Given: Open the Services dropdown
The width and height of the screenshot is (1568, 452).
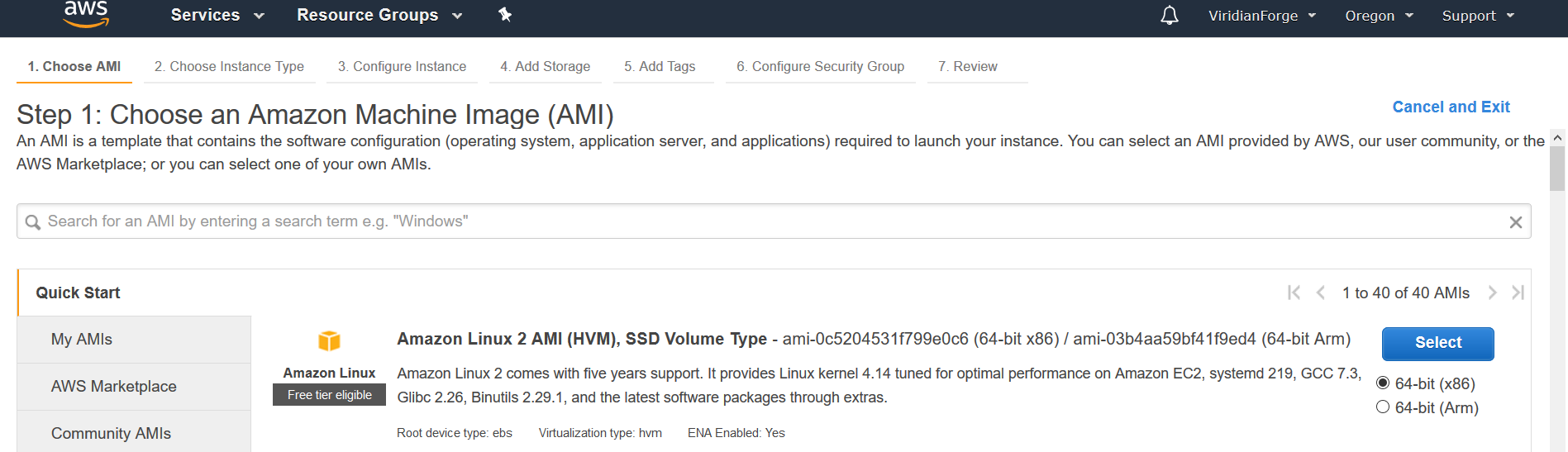Looking at the screenshot, I should 217,15.
